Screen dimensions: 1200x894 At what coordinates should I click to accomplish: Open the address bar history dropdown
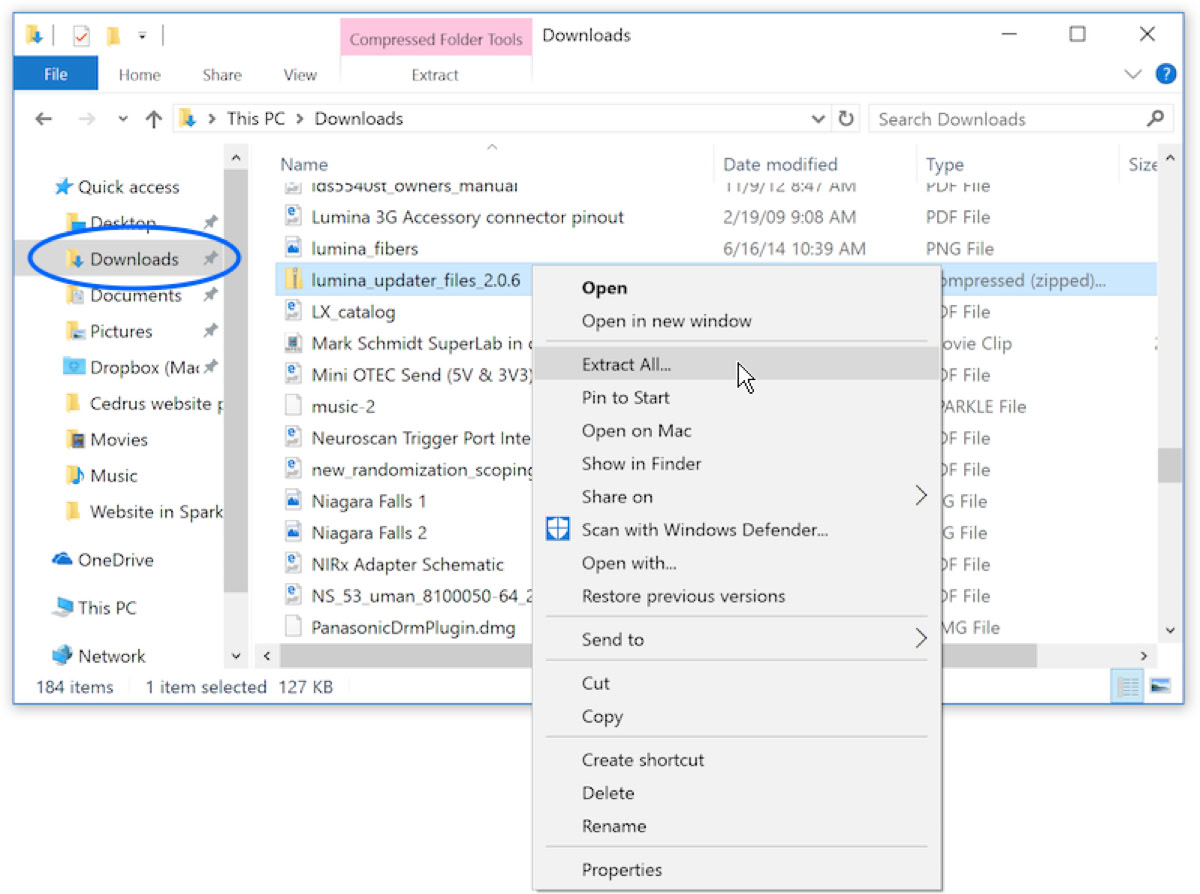click(819, 119)
